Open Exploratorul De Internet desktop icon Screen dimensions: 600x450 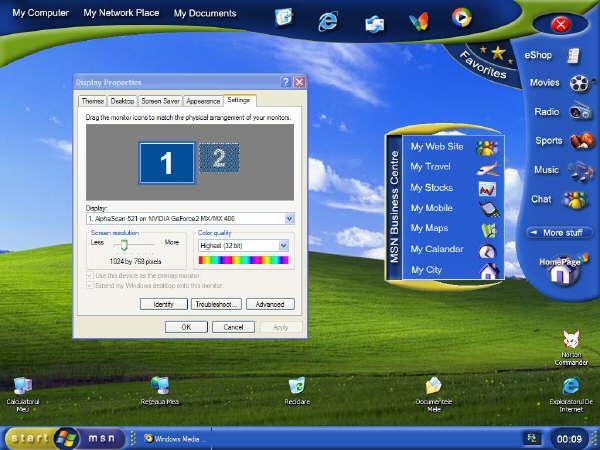coord(571,395)
